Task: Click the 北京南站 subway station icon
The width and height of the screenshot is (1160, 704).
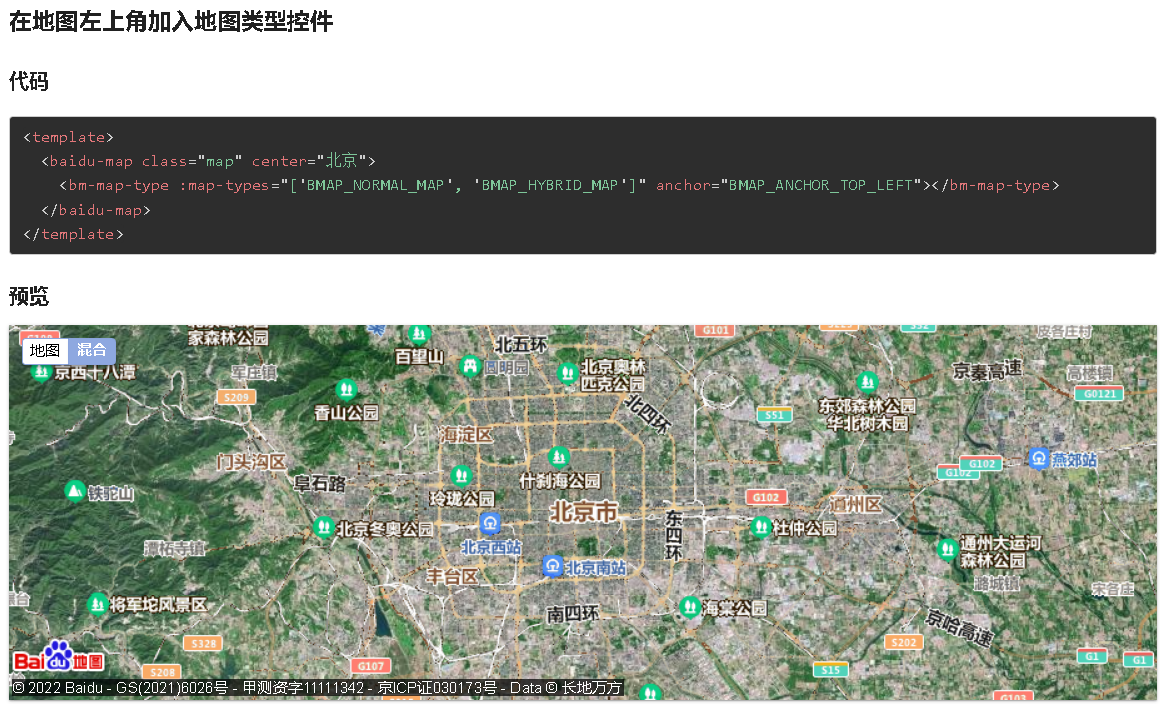Action: [554, 566]
